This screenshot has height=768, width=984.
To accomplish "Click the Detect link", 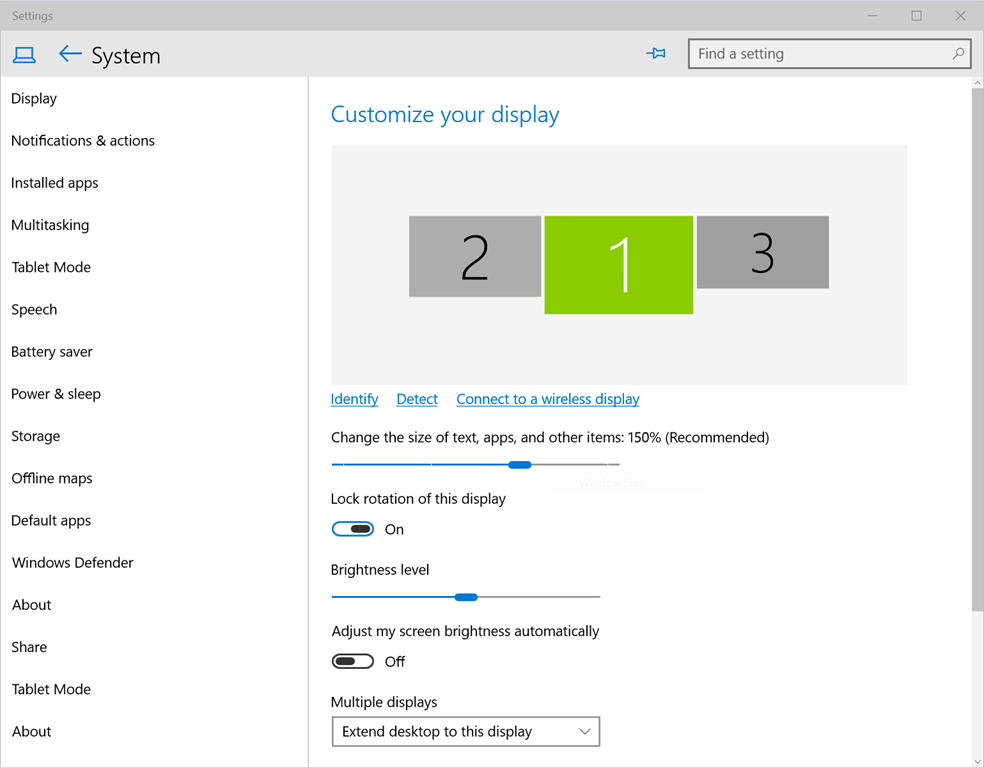I will (417, 399).
